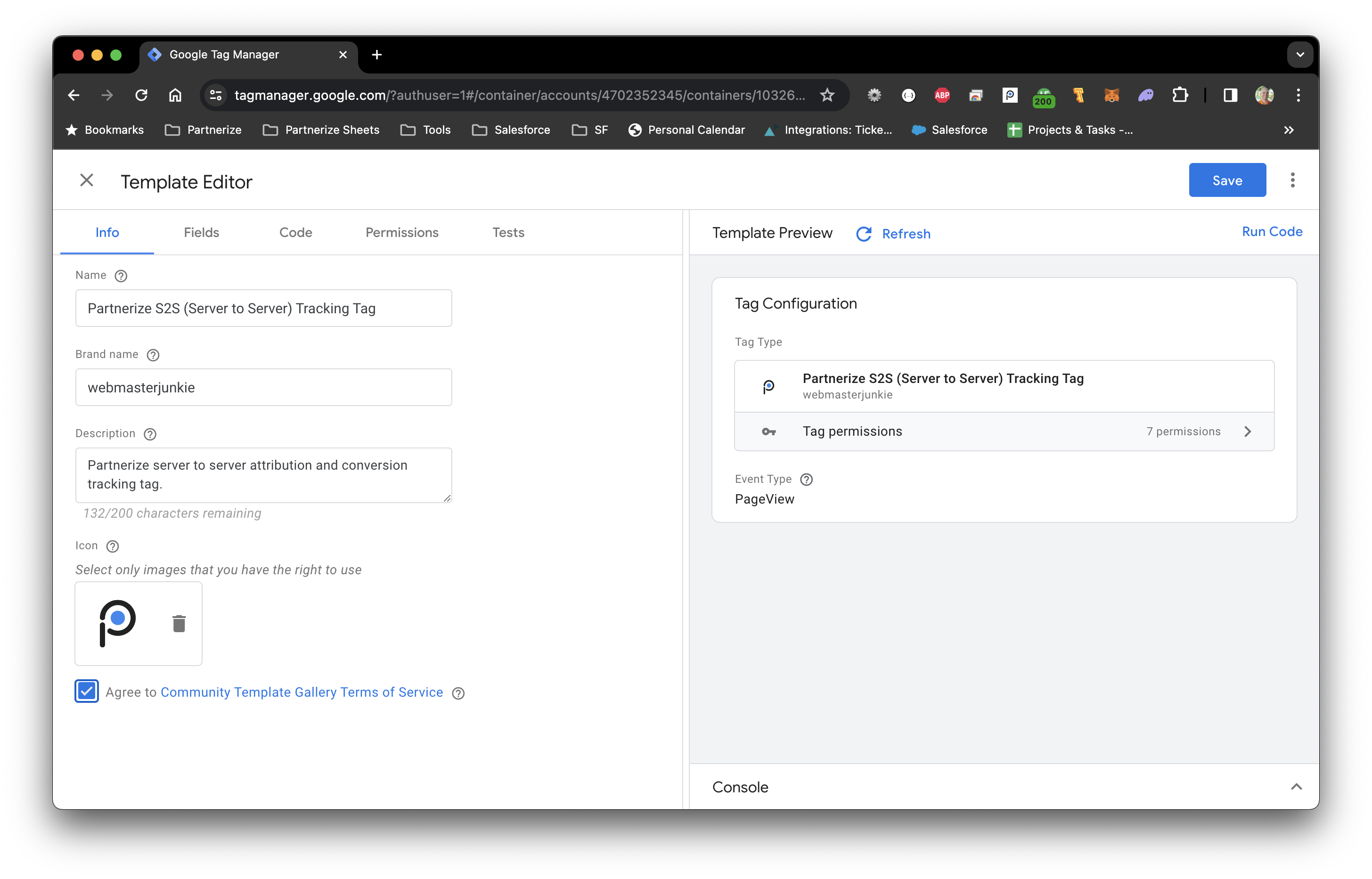Delete the uploaded icon with trash button
This screenshot has height=879, width=1372.
(x=179, y=623)
